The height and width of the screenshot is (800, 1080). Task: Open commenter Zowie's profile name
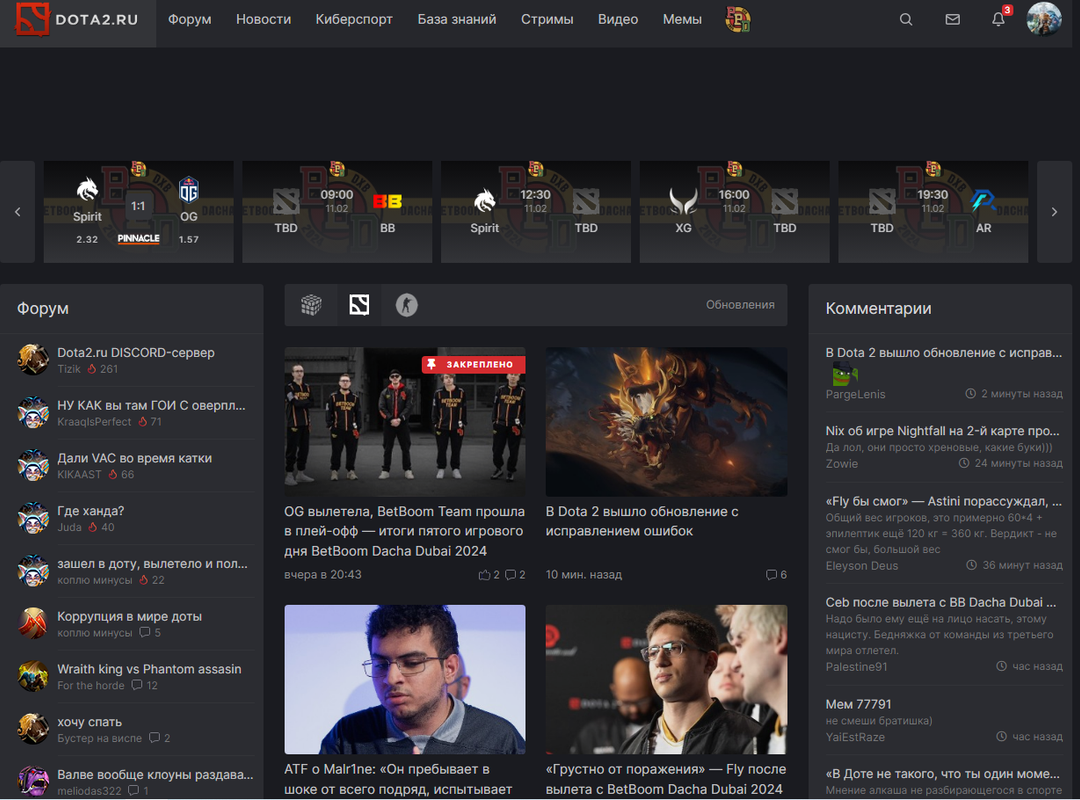842,464
